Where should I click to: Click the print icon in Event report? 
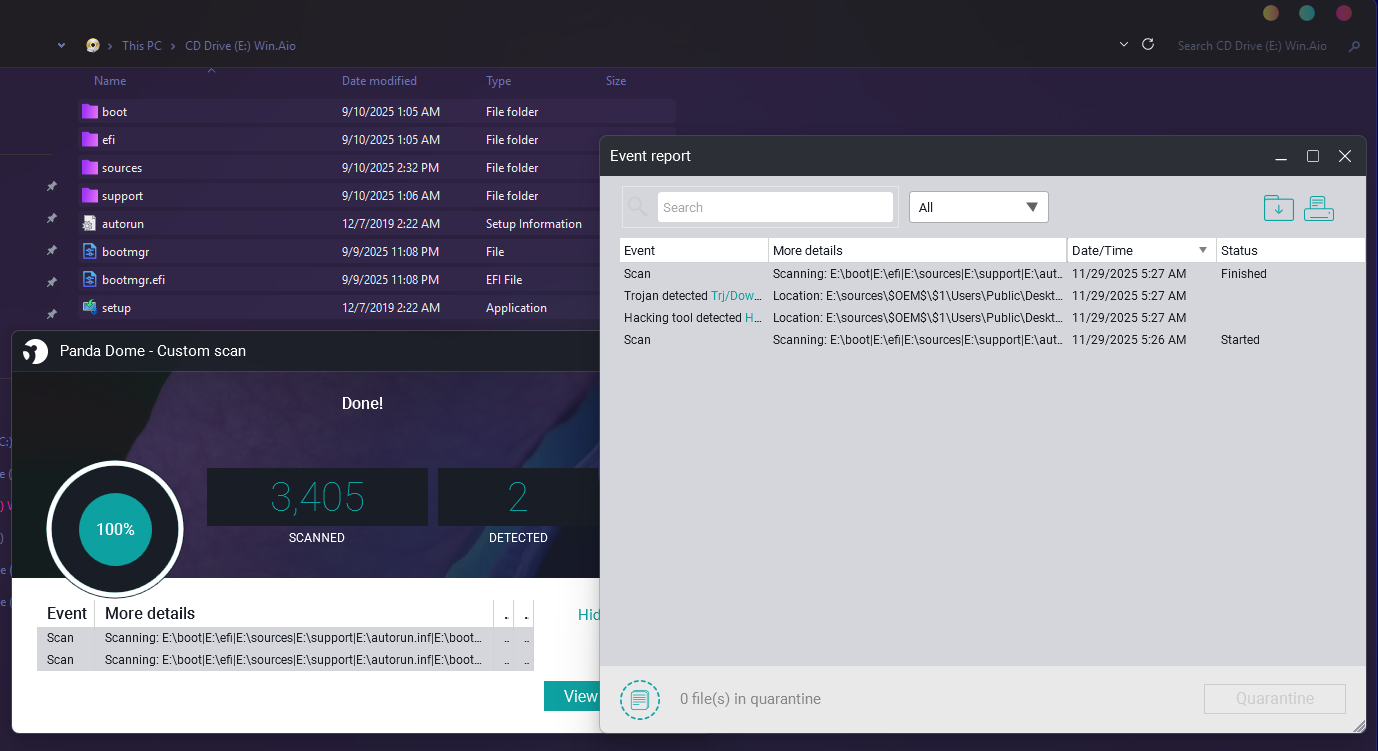click(x=1319, y=208)
